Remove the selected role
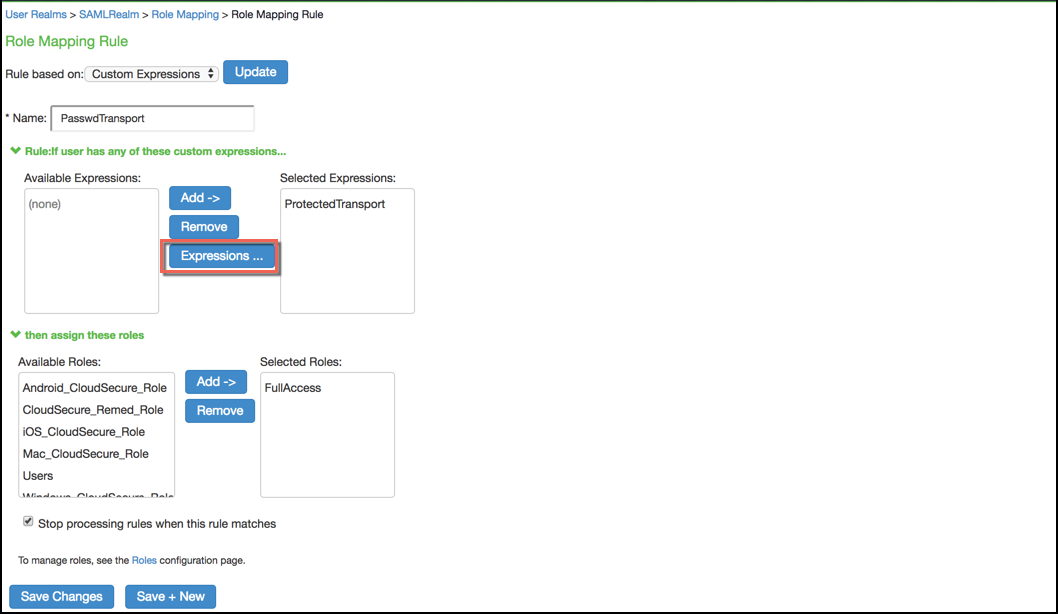Screen dimensions: 1058x614 pyautogui.click(x=219, y=410)
